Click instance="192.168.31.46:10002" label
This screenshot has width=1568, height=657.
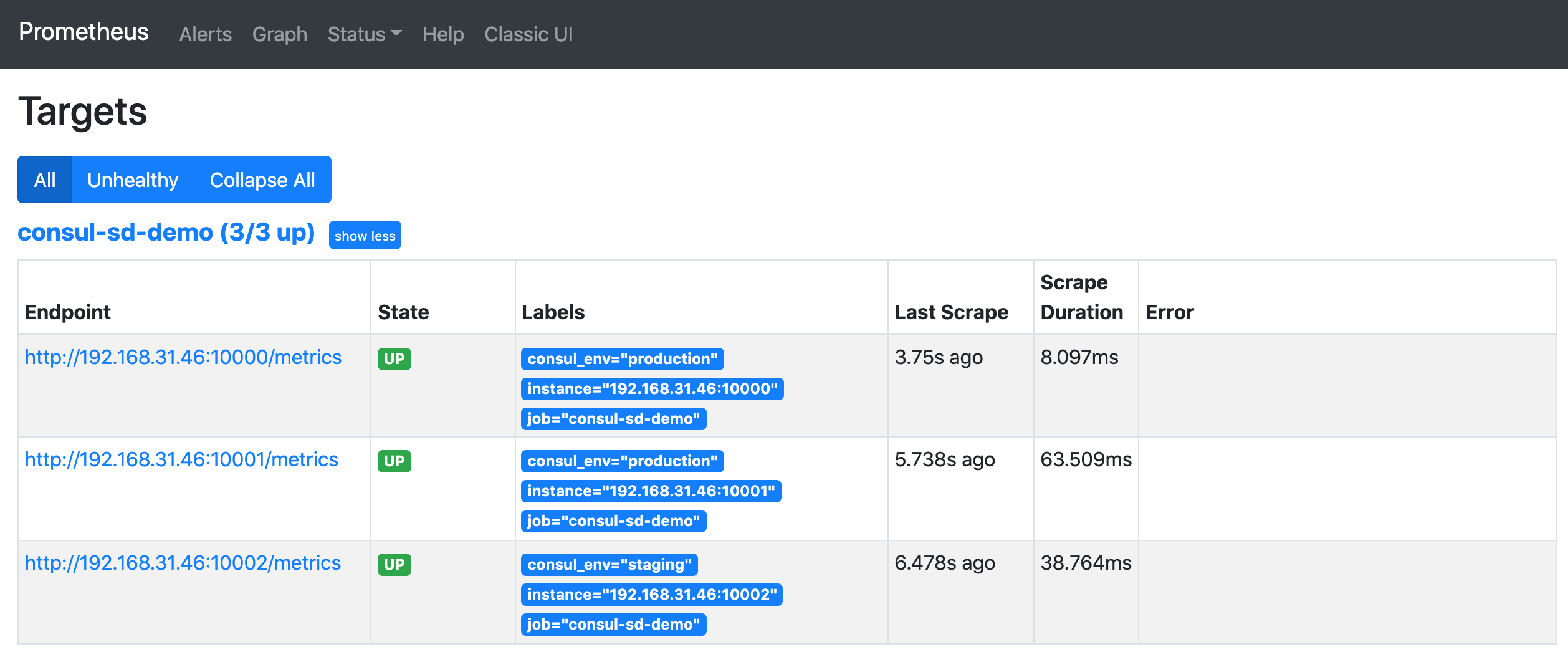[652, 595]
